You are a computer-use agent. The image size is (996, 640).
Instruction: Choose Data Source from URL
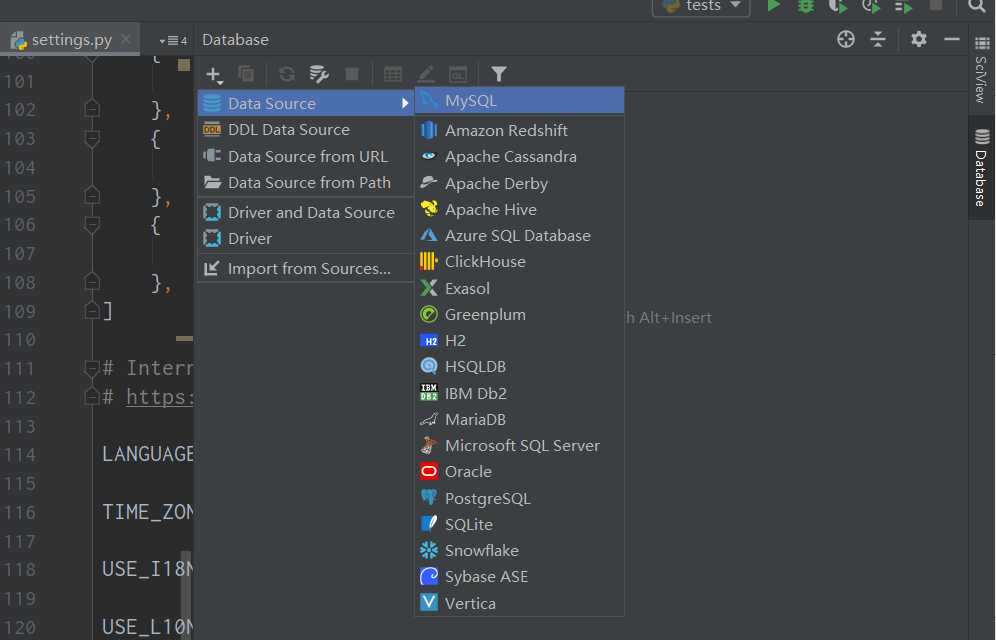click(x=306, y=156)
